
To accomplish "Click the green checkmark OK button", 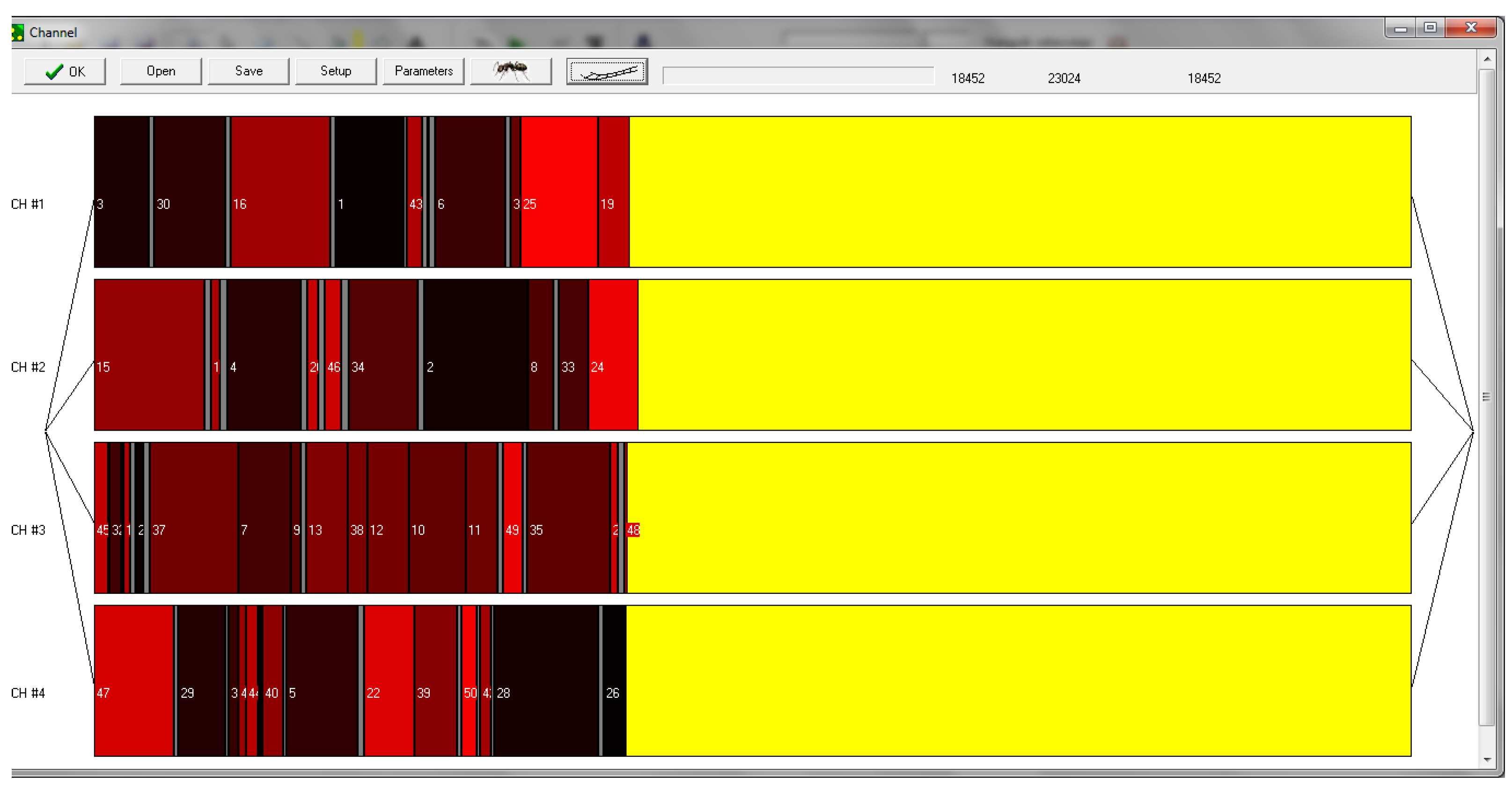I will 65,71.
